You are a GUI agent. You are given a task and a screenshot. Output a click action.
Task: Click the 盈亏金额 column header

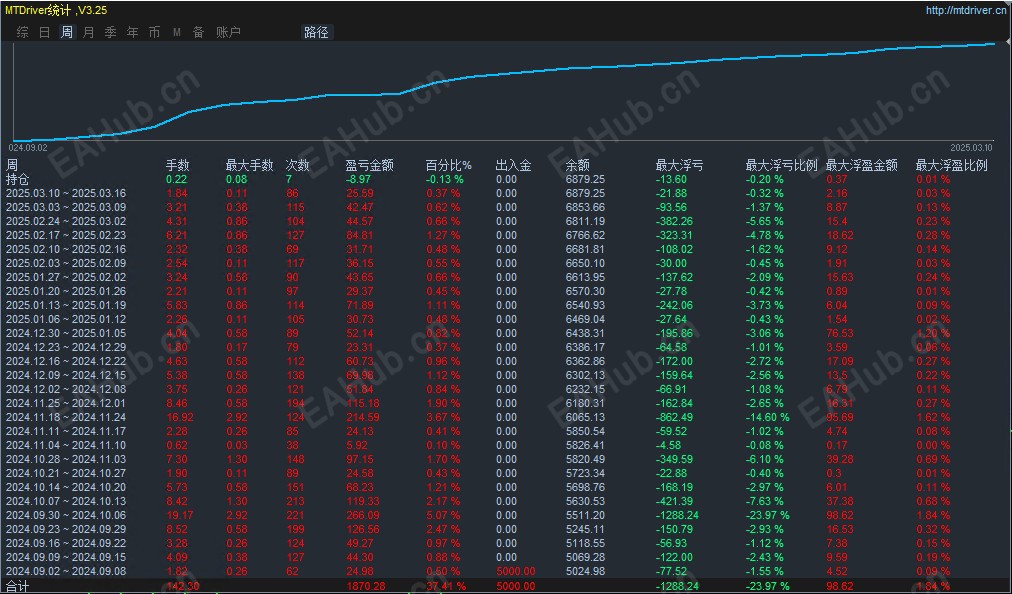(x=369, y=165)
